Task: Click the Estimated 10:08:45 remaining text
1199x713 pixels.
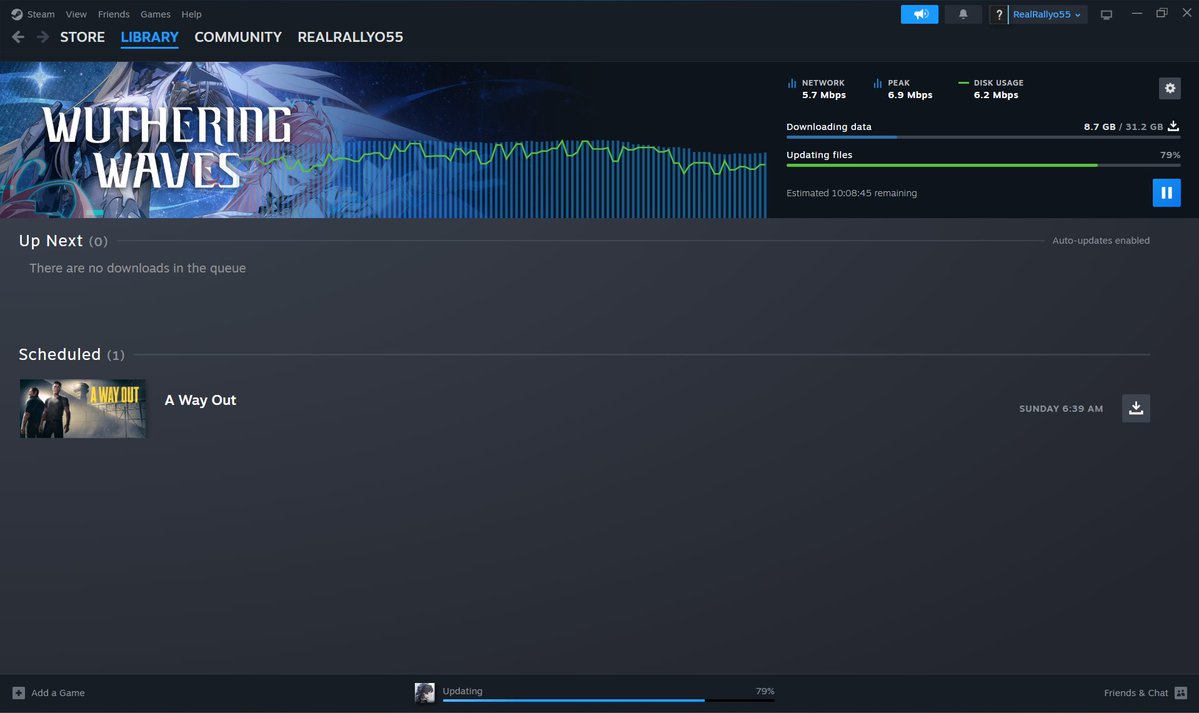Action: click(851, 193)
